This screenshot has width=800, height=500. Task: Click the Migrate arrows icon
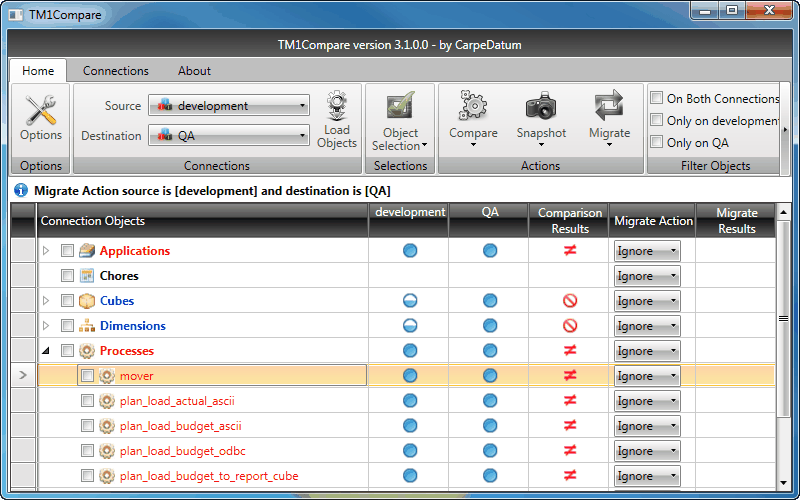[x=609, y=106]
